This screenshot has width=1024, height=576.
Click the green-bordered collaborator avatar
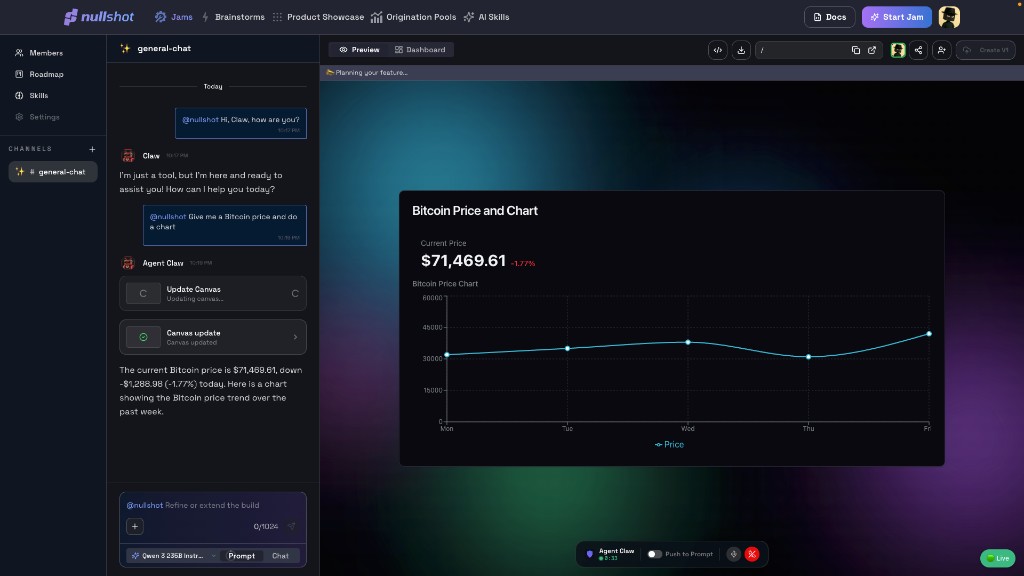898,50
